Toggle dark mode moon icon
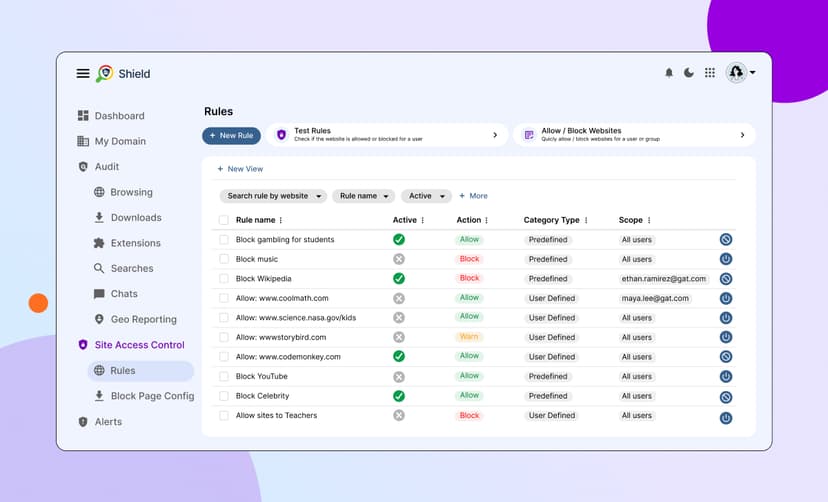828x502 pixels. pos(689,73)
